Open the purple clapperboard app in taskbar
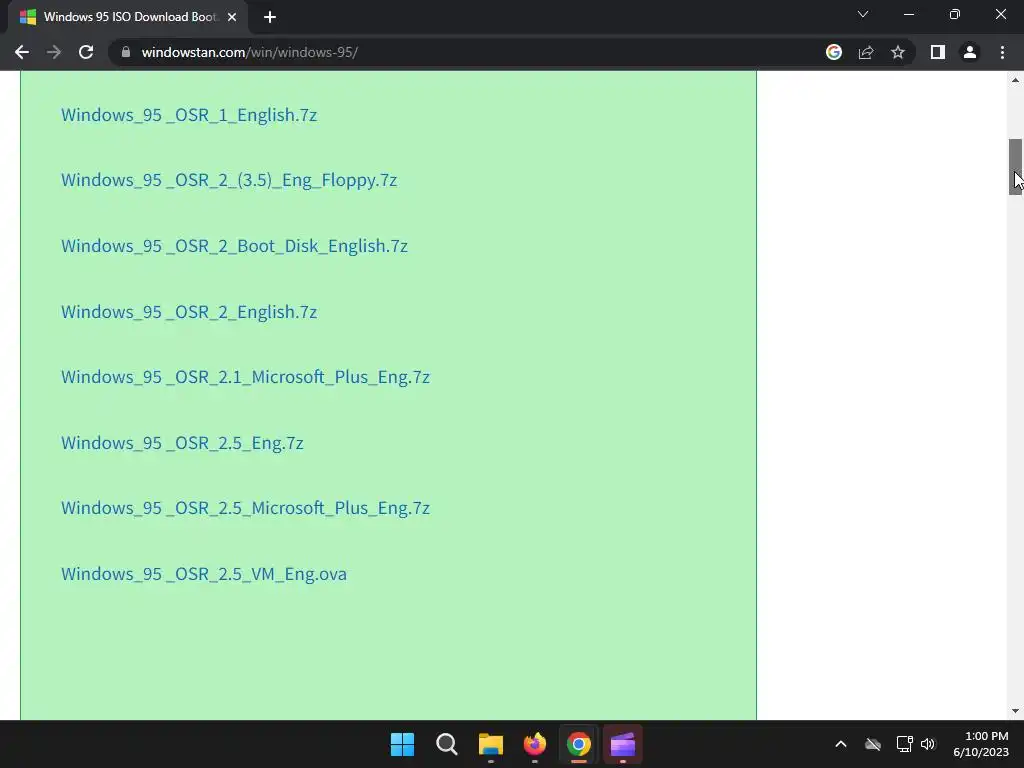The image size is (1024, 768). 623,744
